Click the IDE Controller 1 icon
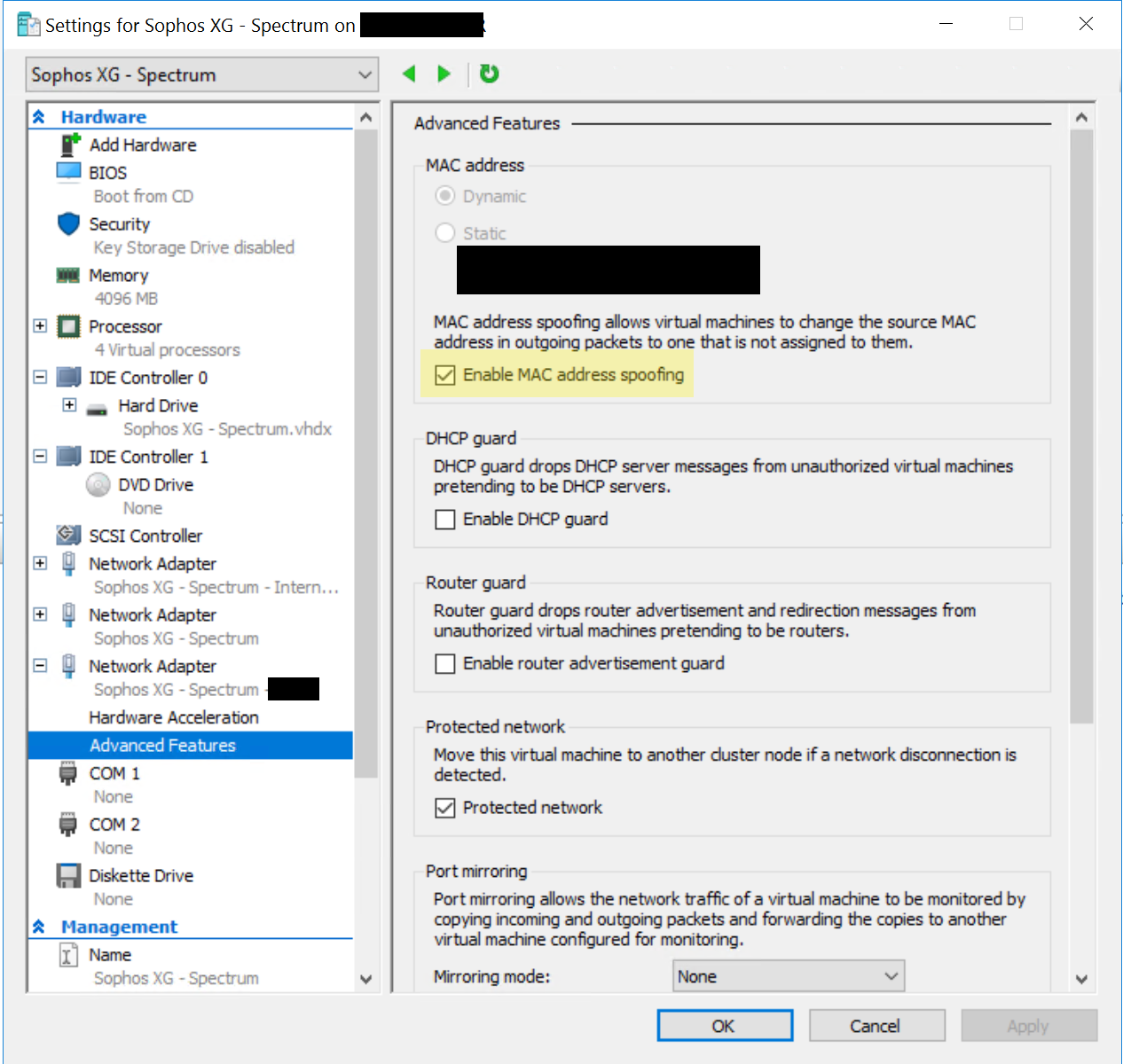1123x1064 pixels. coord(69,457)
